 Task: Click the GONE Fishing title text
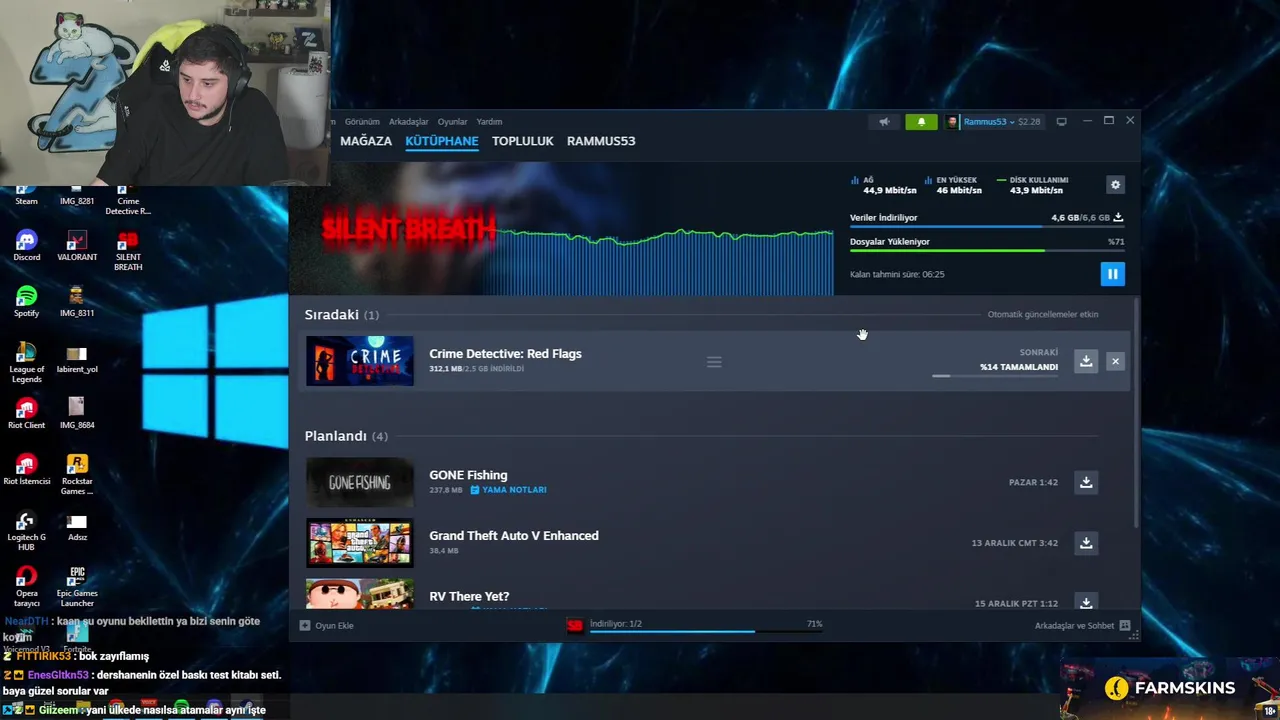468,475
